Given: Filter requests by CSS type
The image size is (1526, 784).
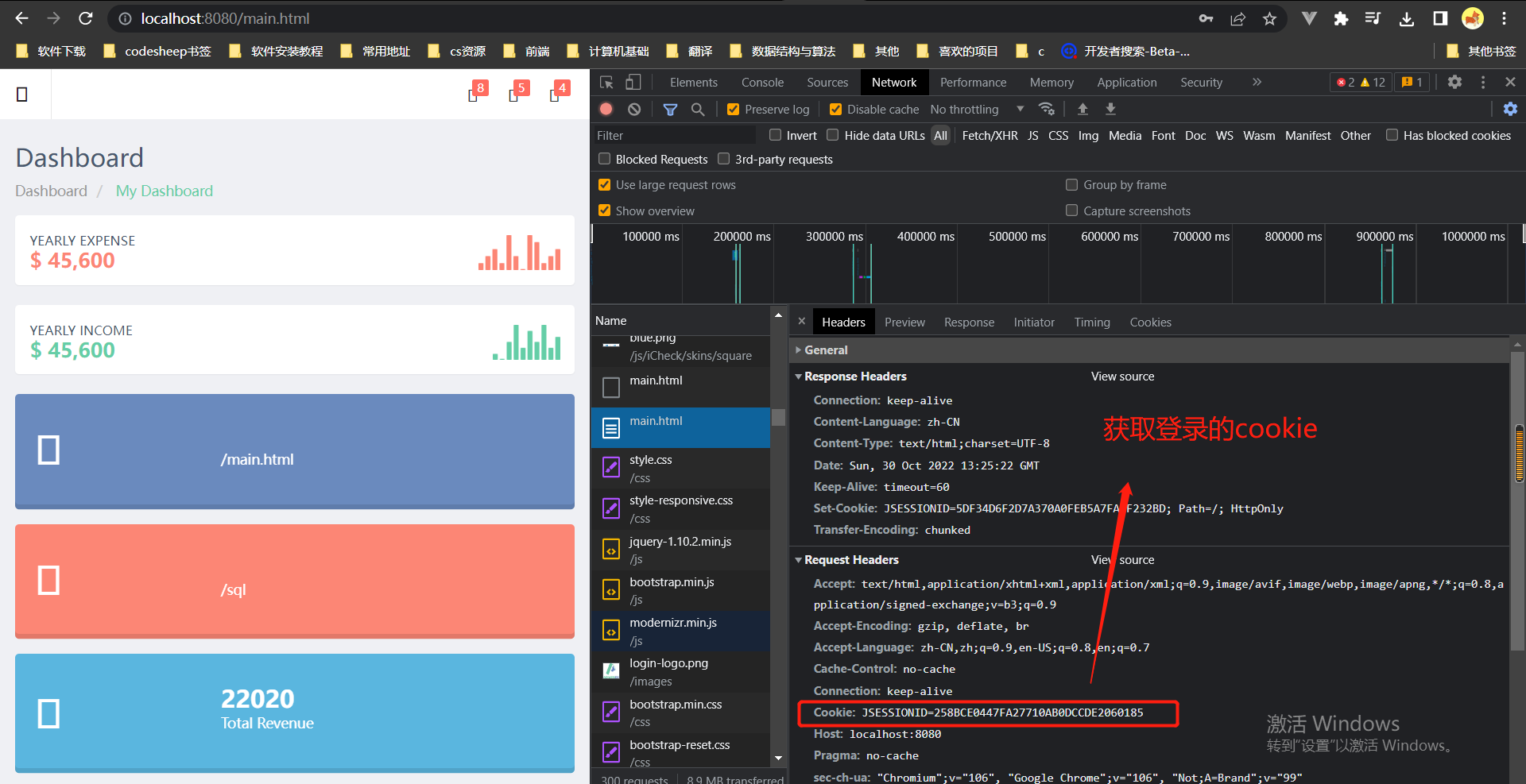Looking at the screenshot, I should [x=1058, y=135].
